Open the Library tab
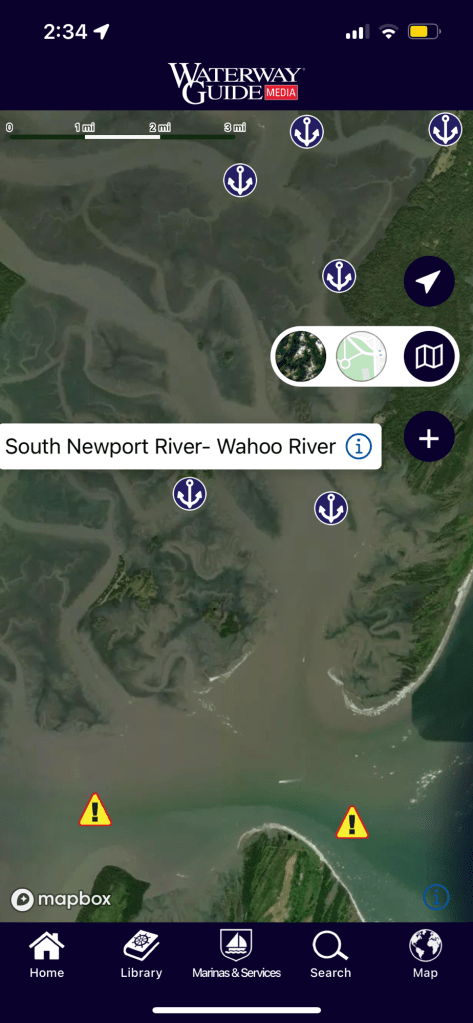Viewport: 473px width, 1023px height. 141,955
